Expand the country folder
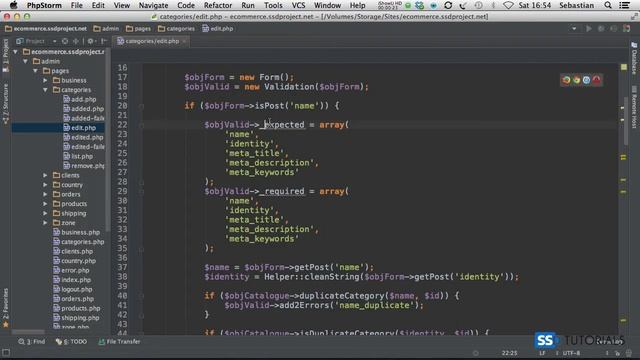 click(x=45, y=185)
